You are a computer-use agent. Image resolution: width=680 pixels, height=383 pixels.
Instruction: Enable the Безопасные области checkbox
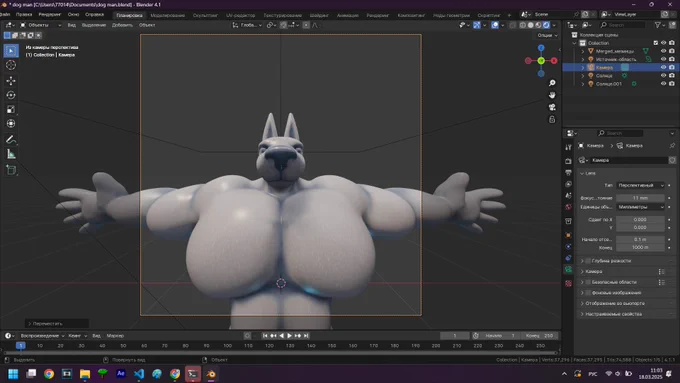[x=588, y=282]
